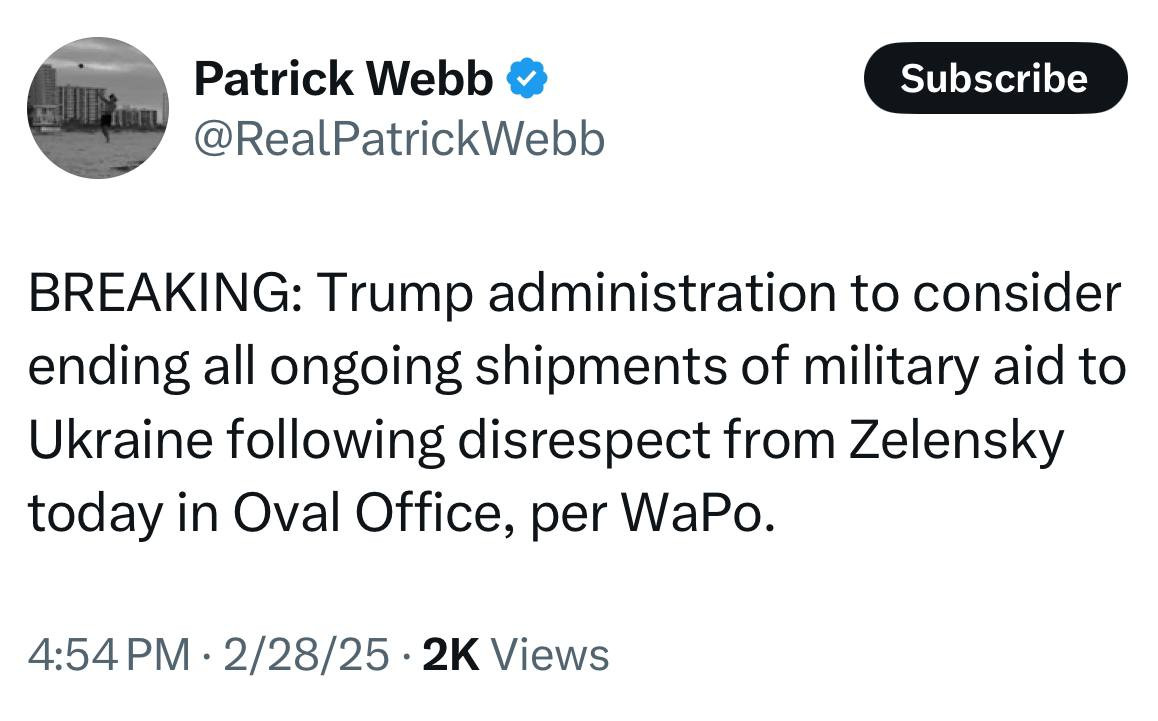Click the blue verified badge

[528, 78]
